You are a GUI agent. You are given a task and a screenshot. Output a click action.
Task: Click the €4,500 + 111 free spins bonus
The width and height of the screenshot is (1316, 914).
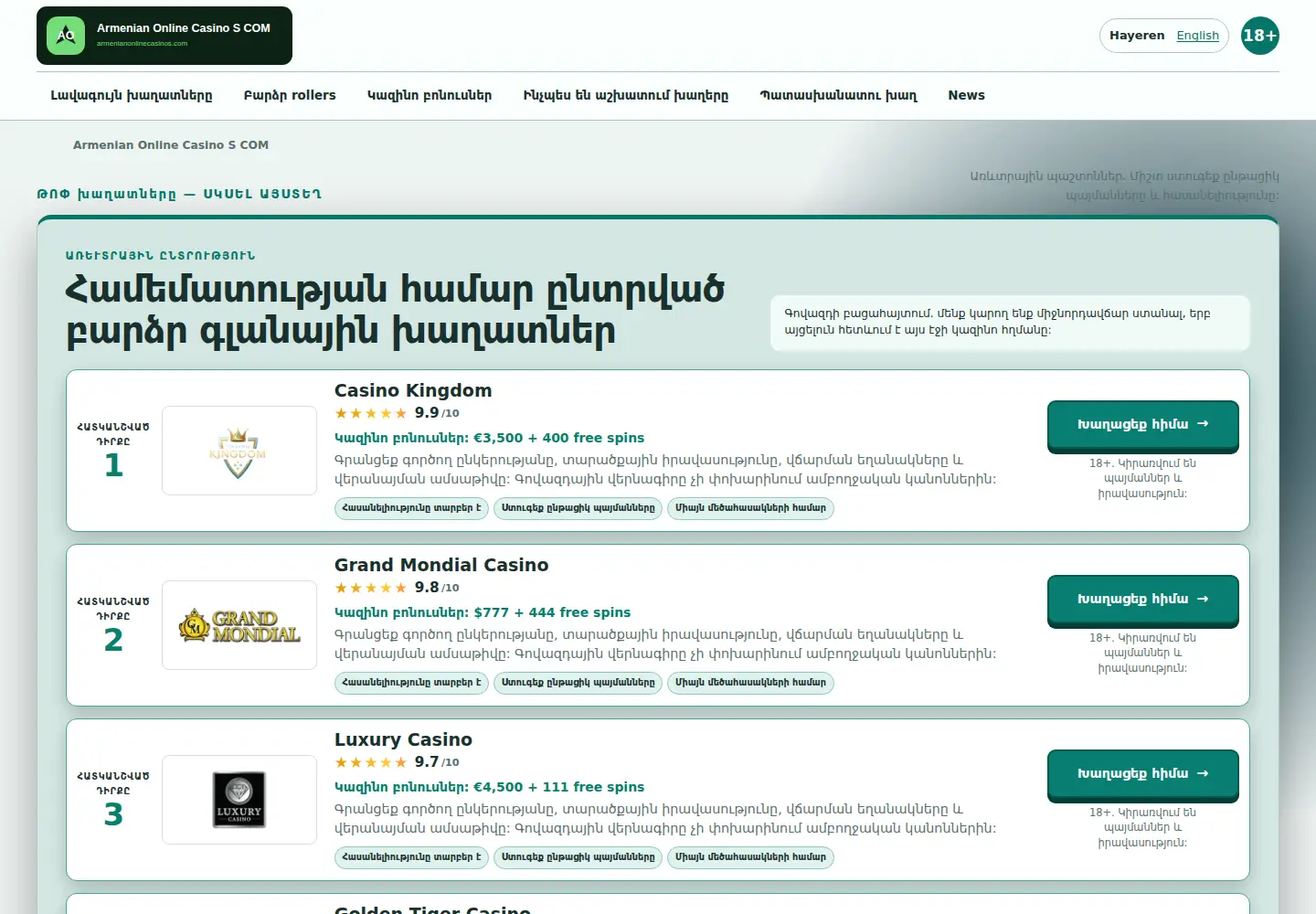click(x=558, y=787)
